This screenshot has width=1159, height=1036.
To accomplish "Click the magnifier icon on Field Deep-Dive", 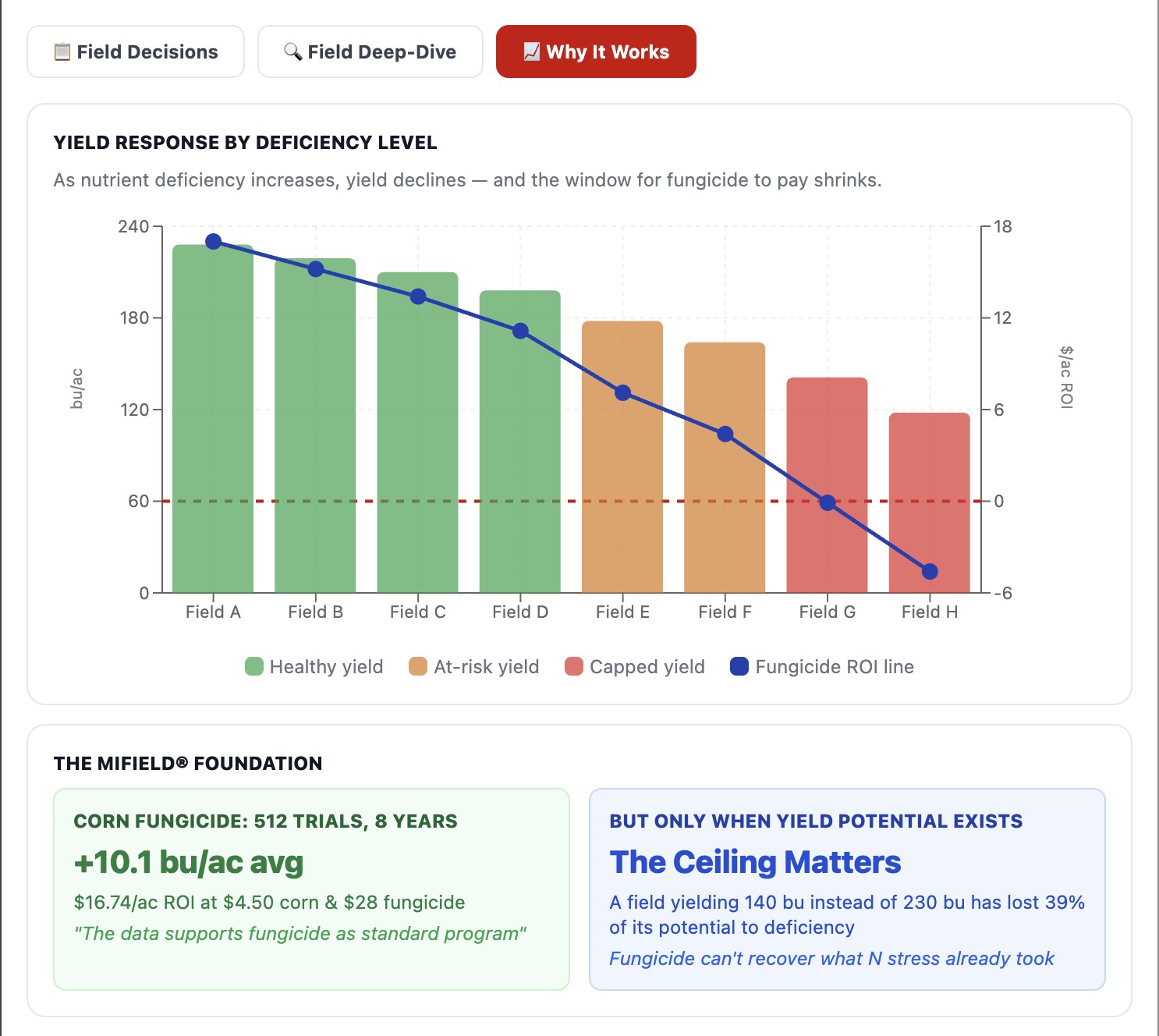I will coord(292,52).
